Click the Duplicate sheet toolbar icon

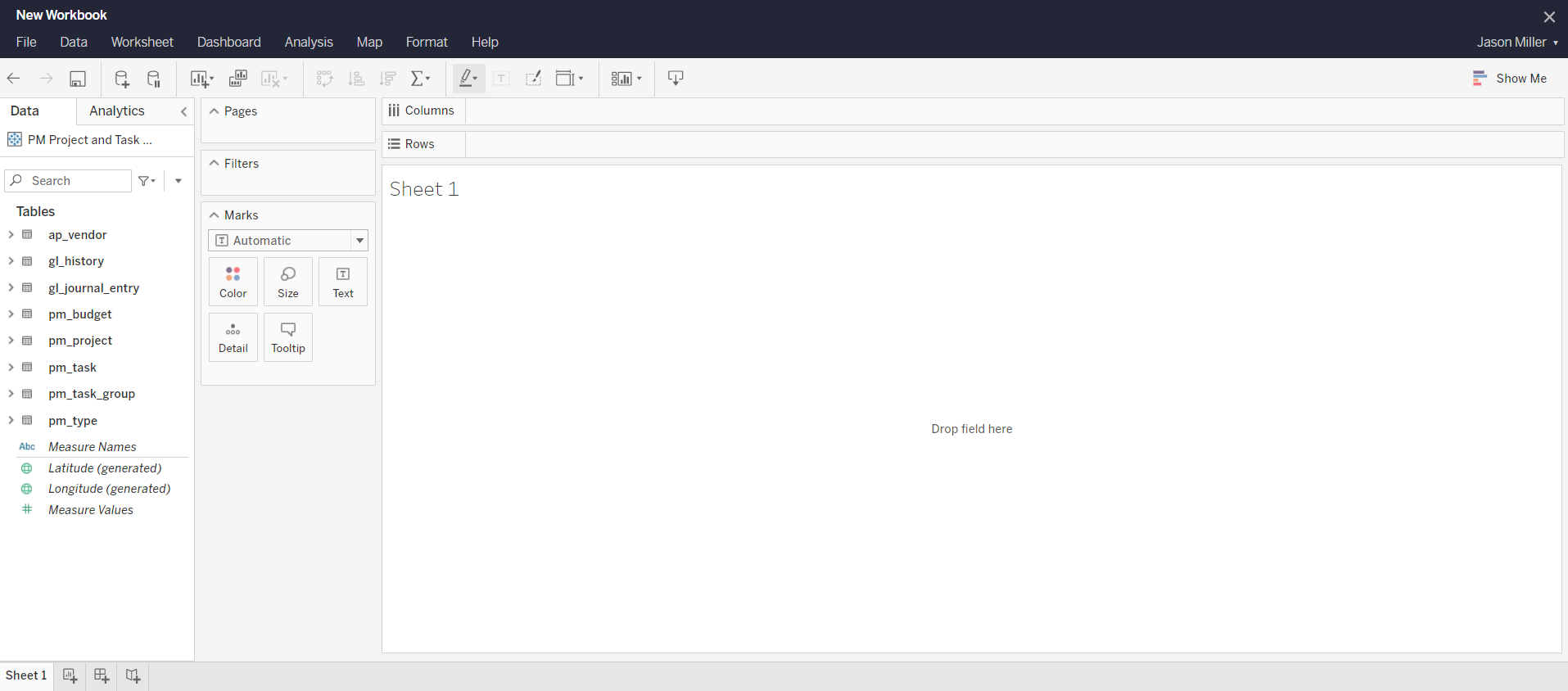[238, 79]
